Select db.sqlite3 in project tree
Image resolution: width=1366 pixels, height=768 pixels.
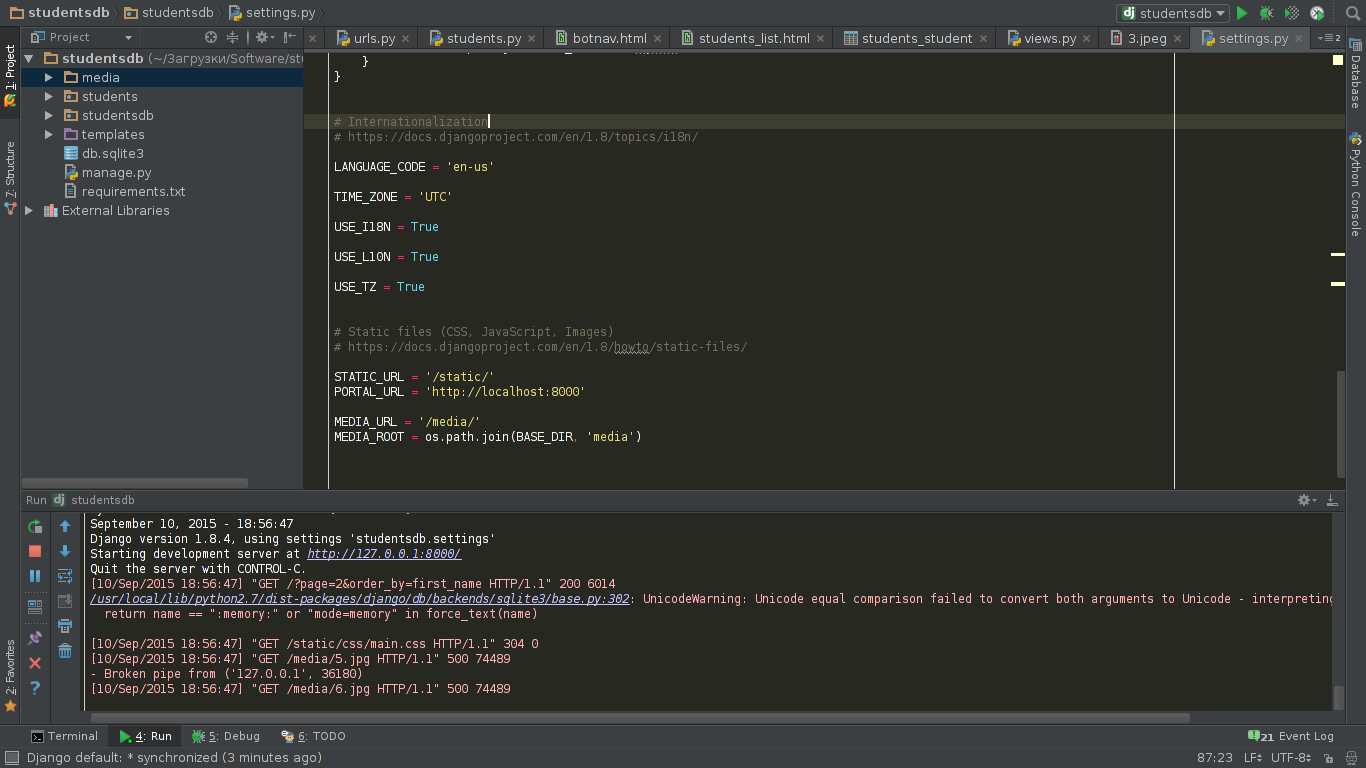[x=113, y=153]
